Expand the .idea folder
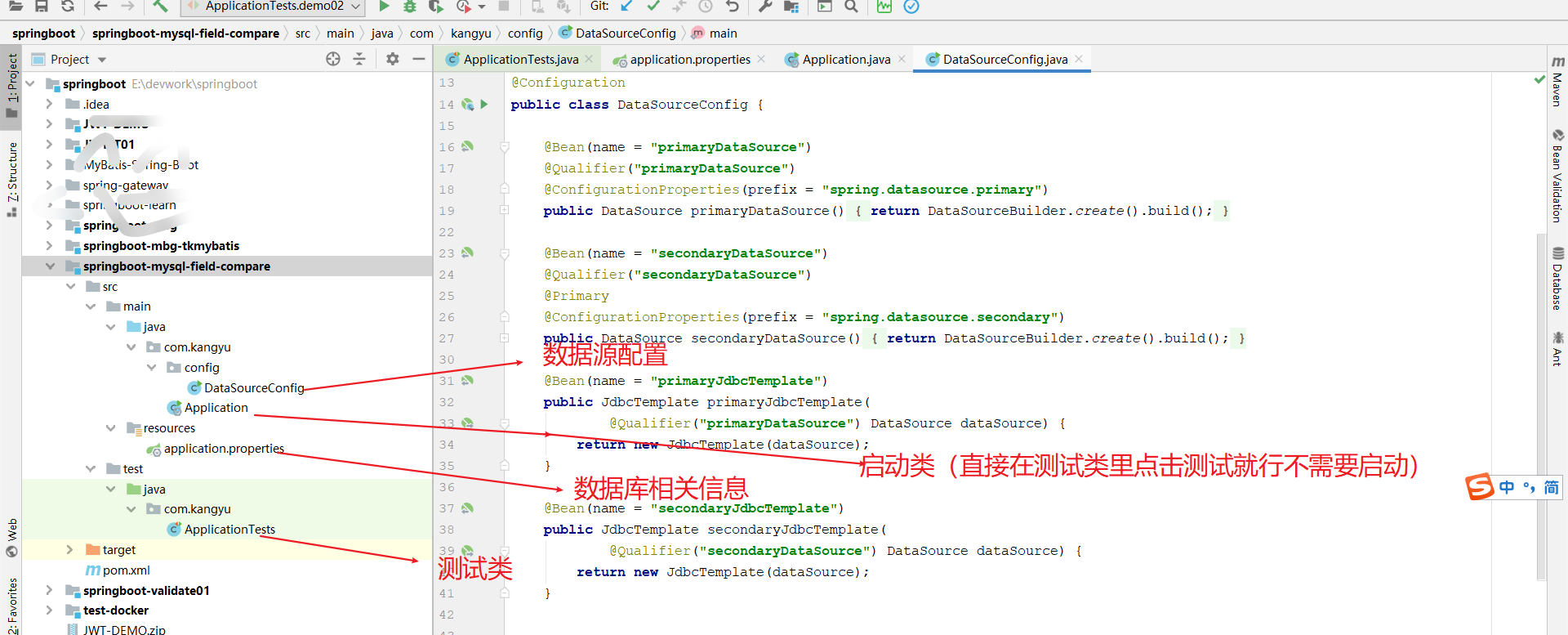The width and height of the screenshot is (1568, 635). click(50, 104)
